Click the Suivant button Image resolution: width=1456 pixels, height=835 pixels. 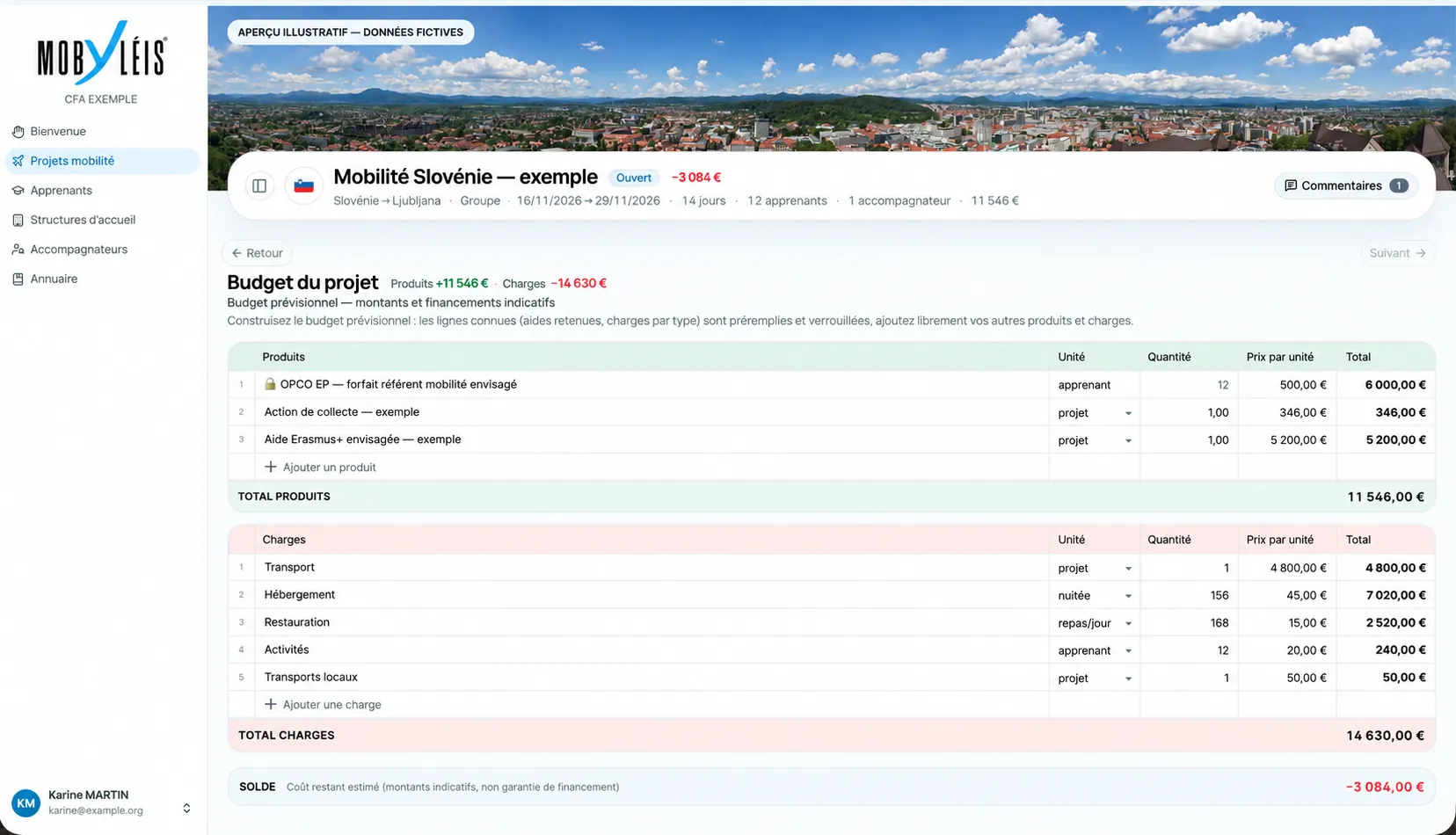1398,253
